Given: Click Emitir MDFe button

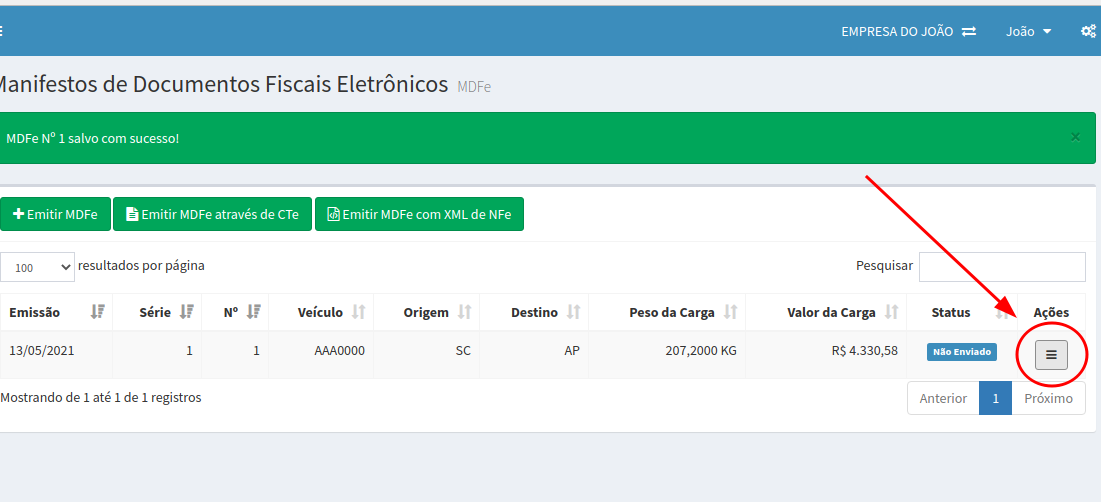Looking at the screenshot, I should point(55,214).
